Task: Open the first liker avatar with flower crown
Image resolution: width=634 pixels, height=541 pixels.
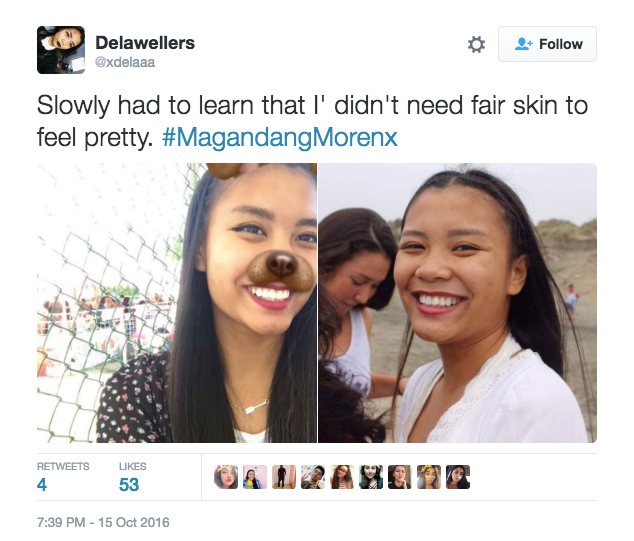Action: (226, 477)
